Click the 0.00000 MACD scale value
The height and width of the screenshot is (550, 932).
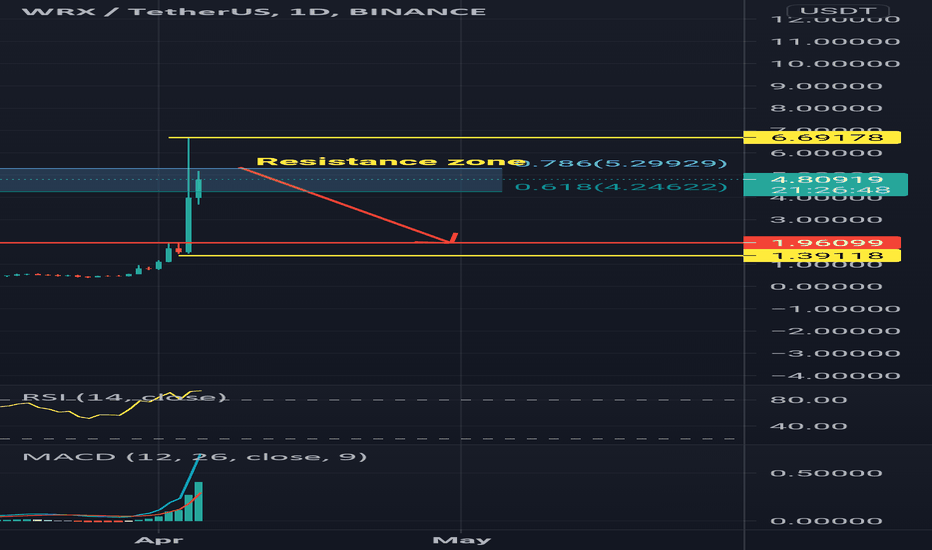(826, 521)
